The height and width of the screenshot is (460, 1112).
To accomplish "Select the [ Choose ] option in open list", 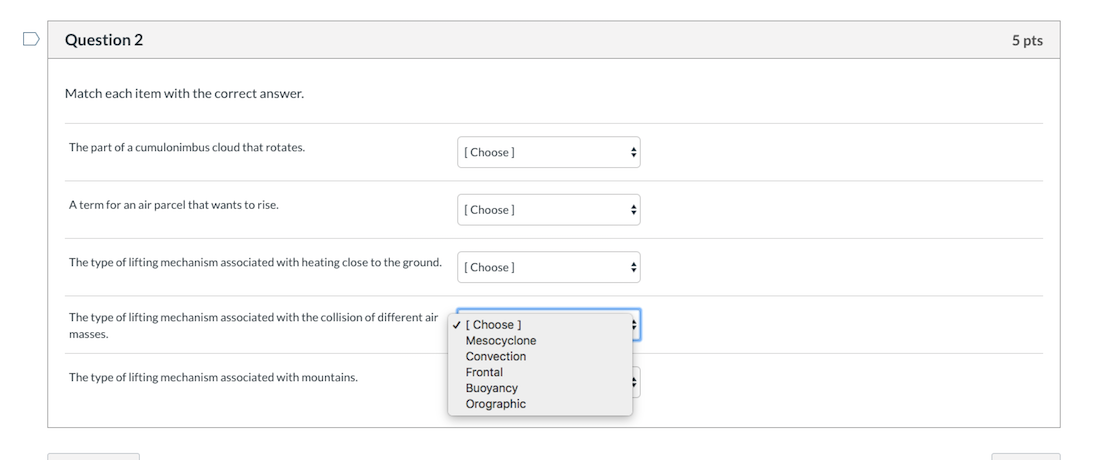I will [x=540, y=325].
